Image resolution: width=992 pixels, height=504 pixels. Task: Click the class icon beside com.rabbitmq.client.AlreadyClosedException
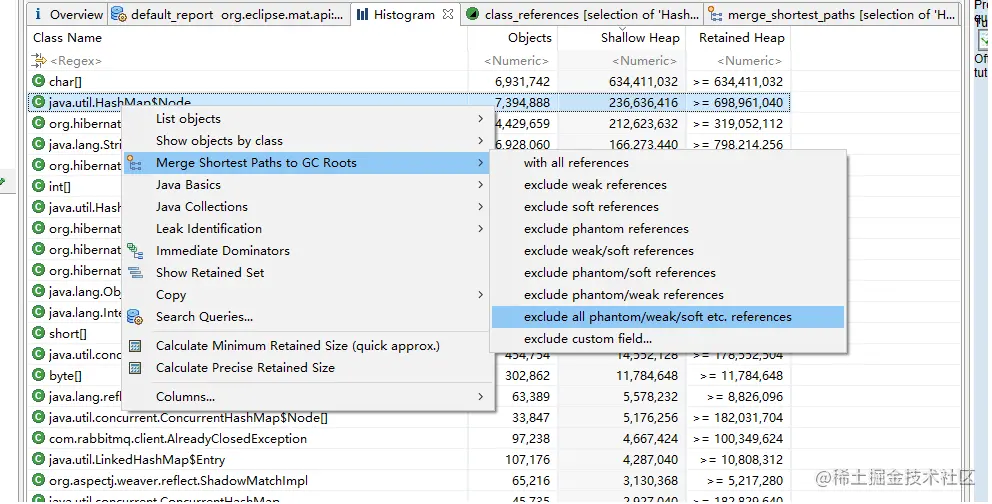39,438
